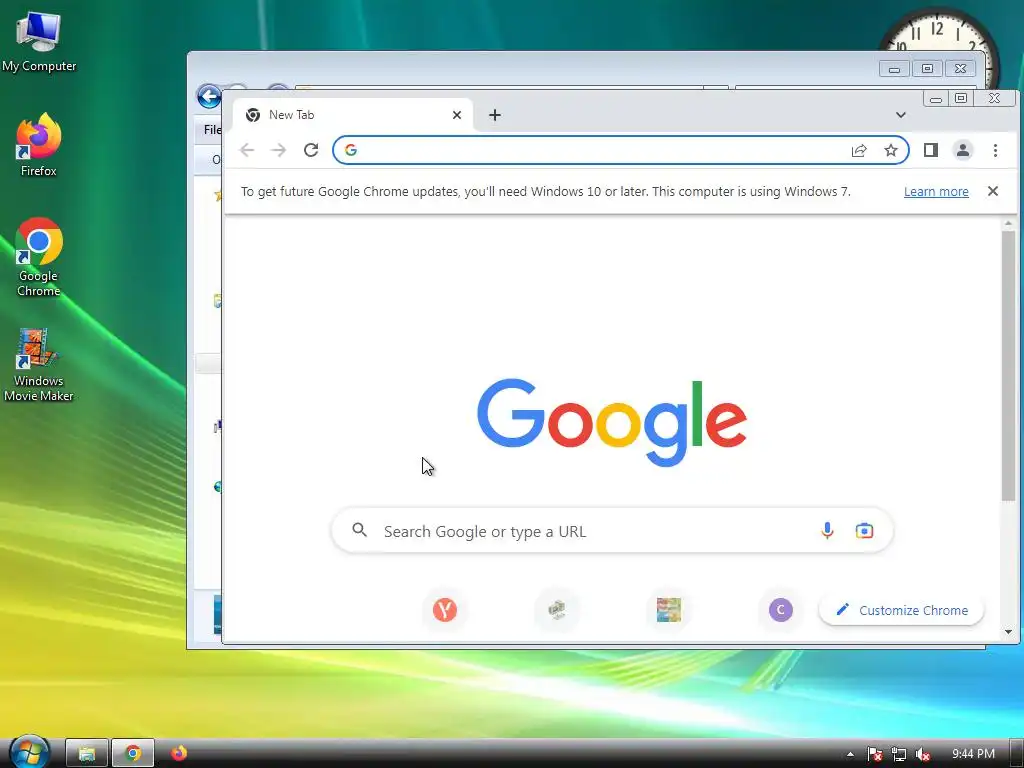Image resolution: width=1024 pixels, height=768 pixels.
Task: Click the Chrome forward arrow button
Action: point(279,150)
